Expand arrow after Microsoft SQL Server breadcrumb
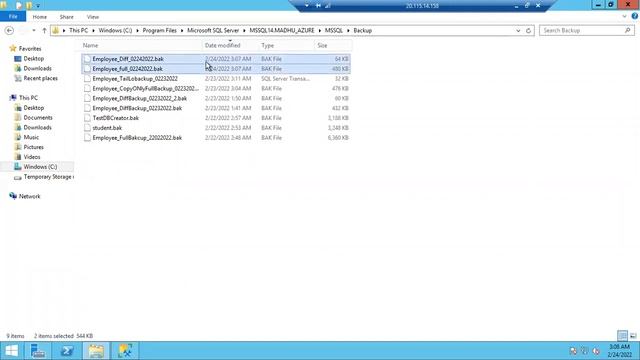The image size is (640, 360). point(244,31)
